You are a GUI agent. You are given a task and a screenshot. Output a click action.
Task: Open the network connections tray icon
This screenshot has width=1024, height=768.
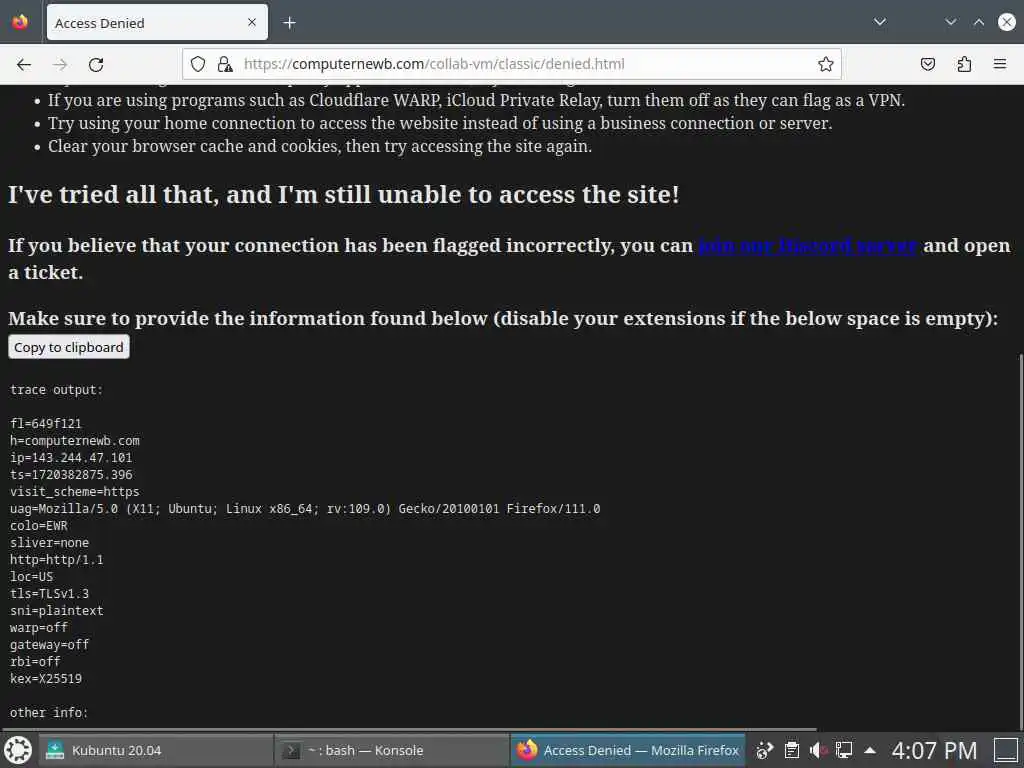tap(844, 750)
